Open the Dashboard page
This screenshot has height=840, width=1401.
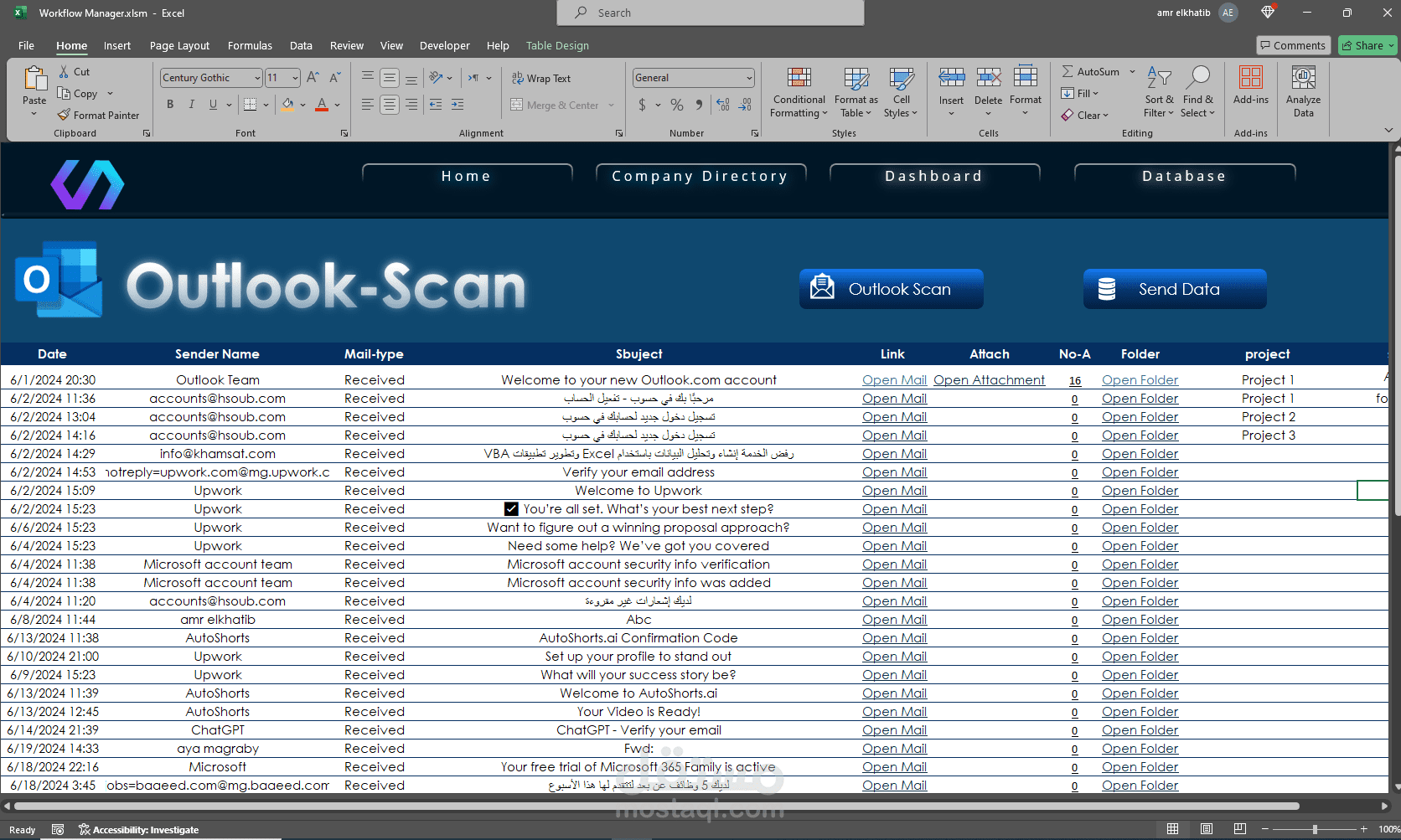[934, 176]
